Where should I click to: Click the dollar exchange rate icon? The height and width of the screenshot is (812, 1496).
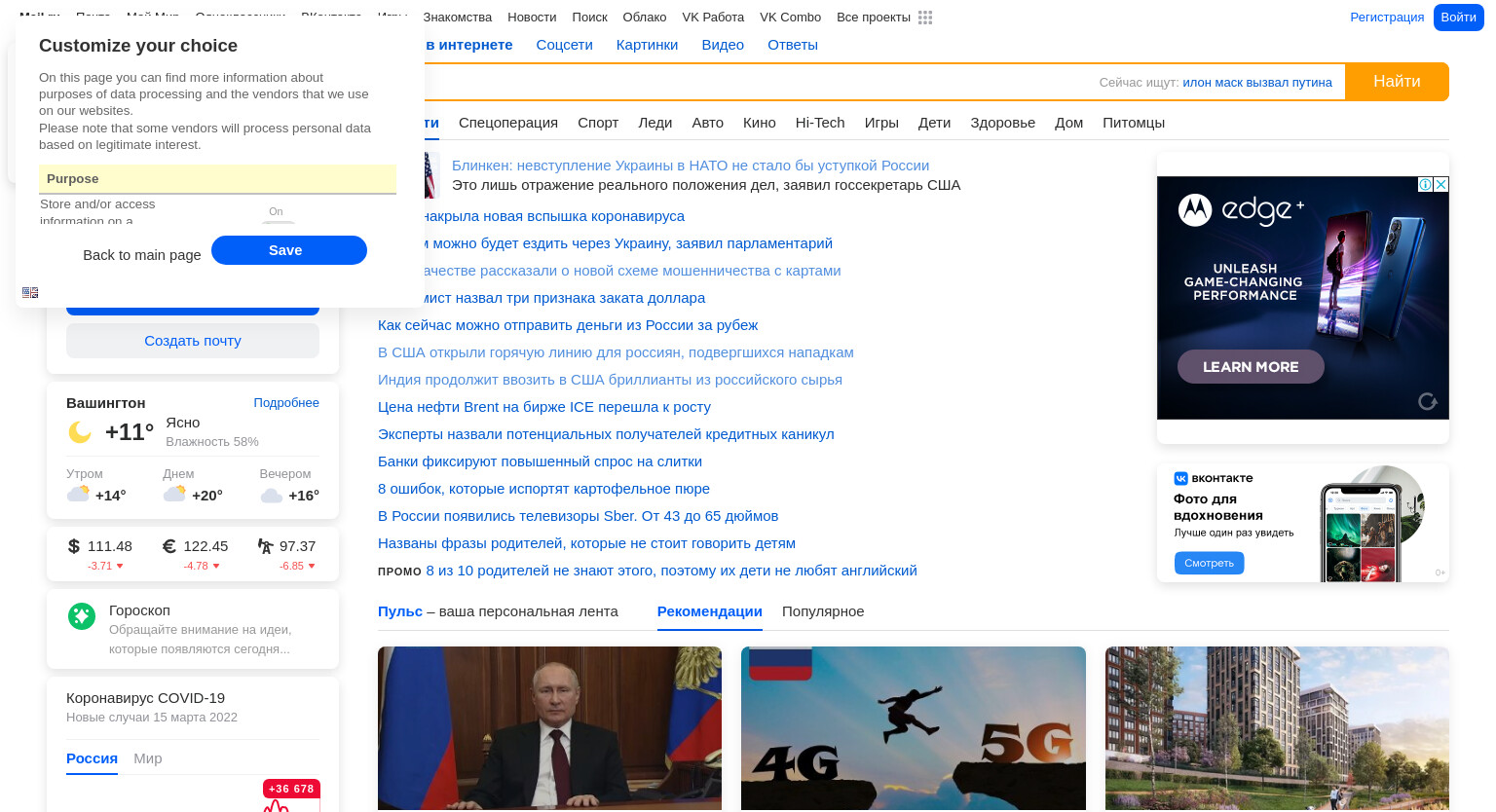click(74, 546)
